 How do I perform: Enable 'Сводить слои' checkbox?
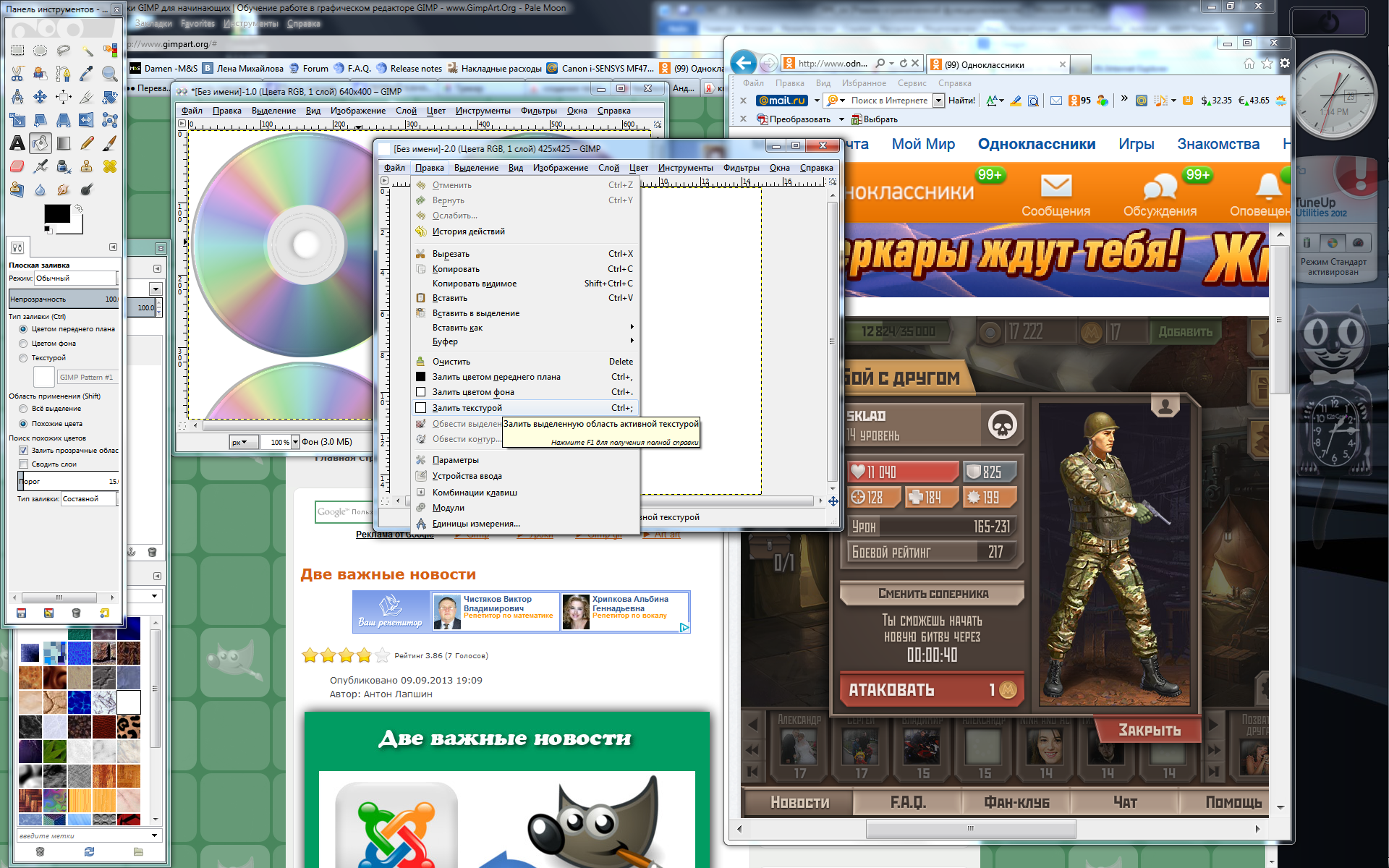23,464
